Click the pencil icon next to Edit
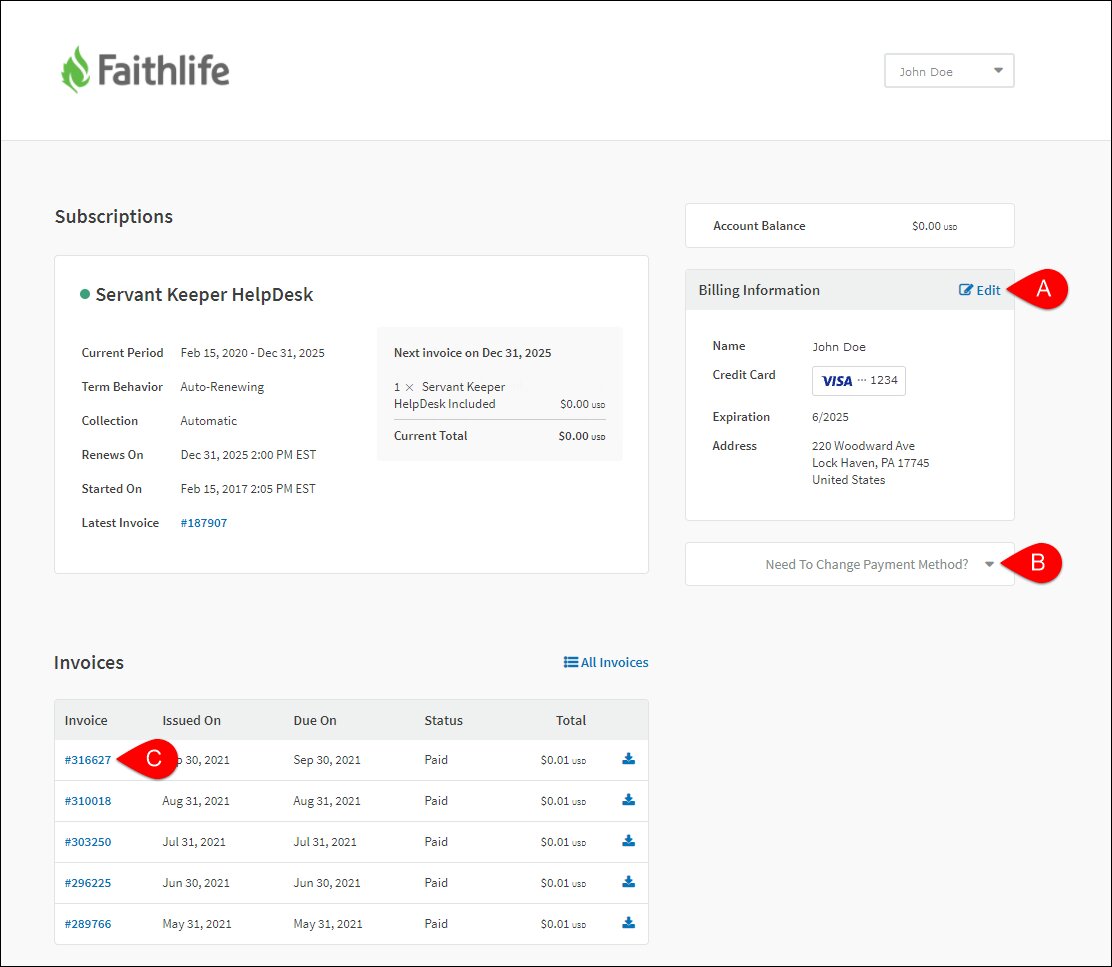Viewport: 1112px width, 967px height. click(966, 290)
